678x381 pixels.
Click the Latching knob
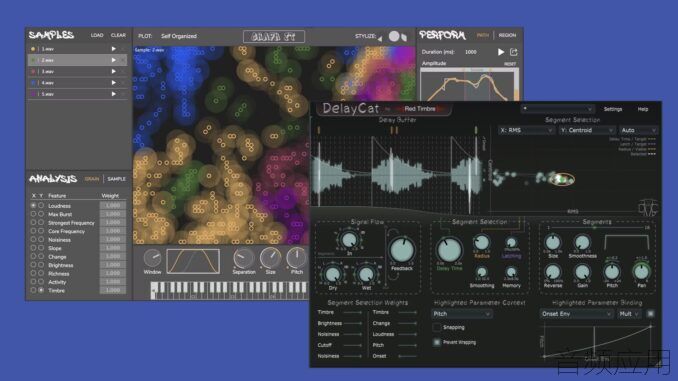click(511, 243)
